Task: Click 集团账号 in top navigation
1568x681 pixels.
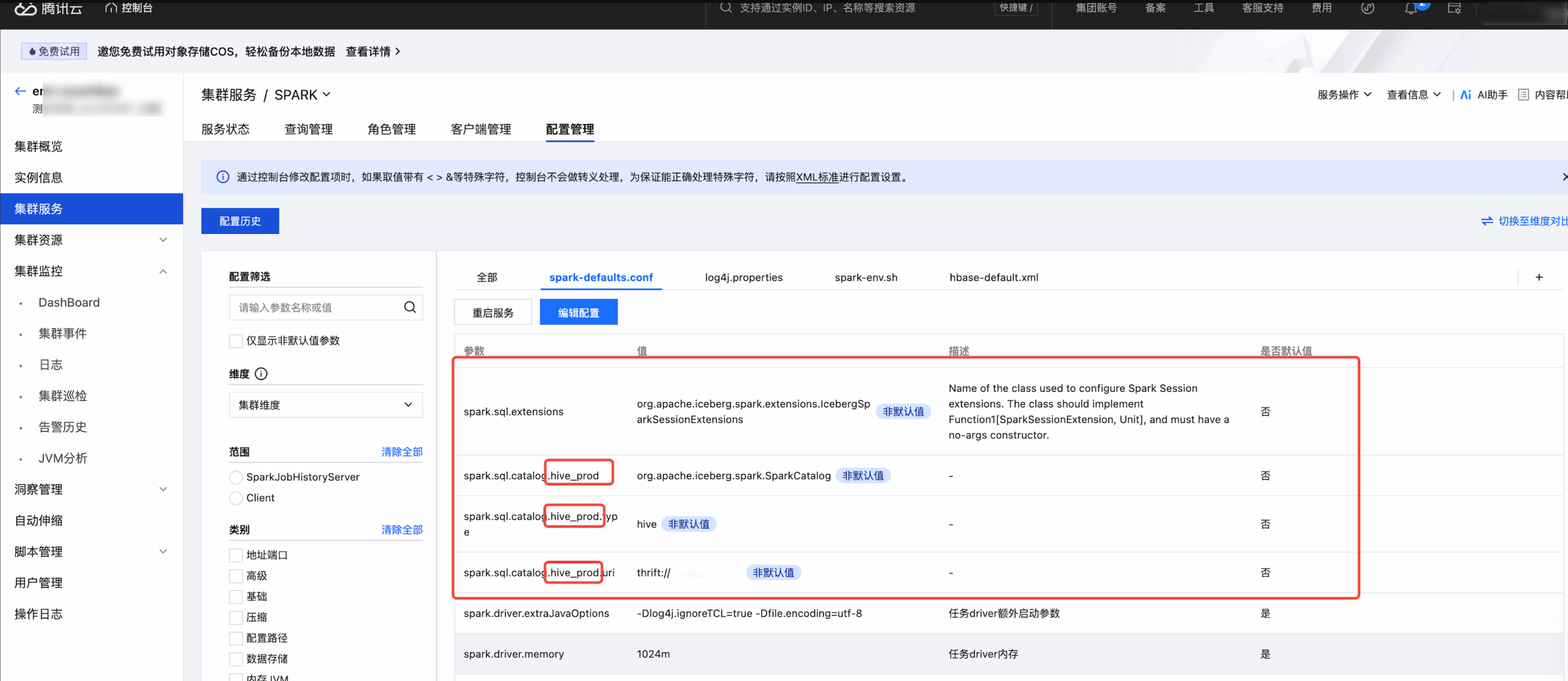Action: point(1096,8)
